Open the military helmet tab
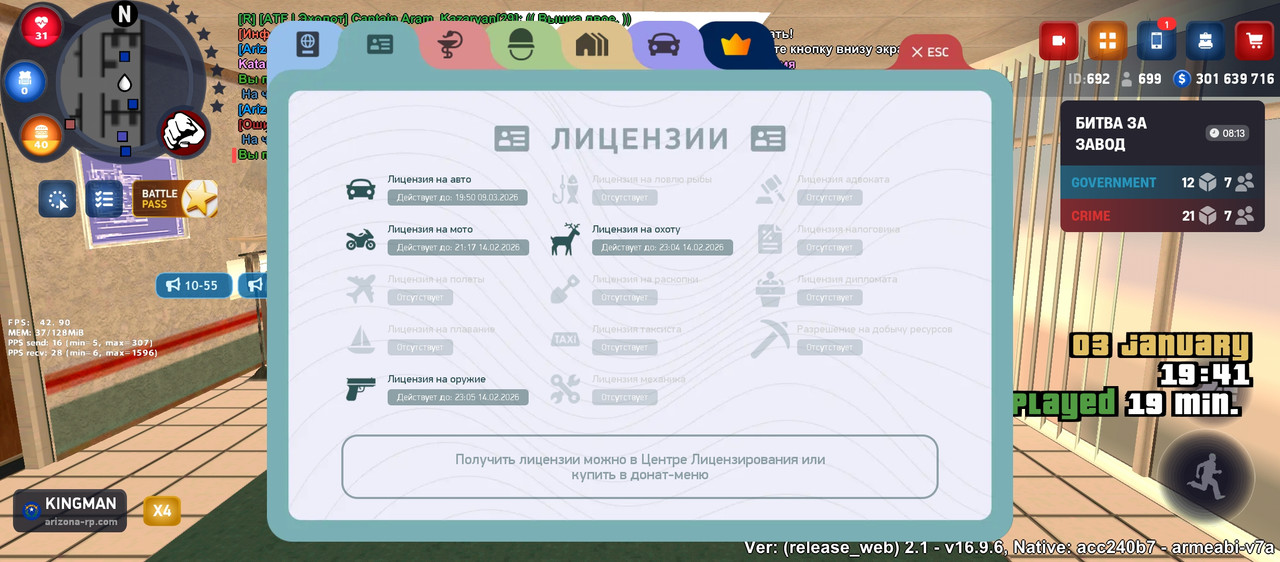 [x=522, y=45]
